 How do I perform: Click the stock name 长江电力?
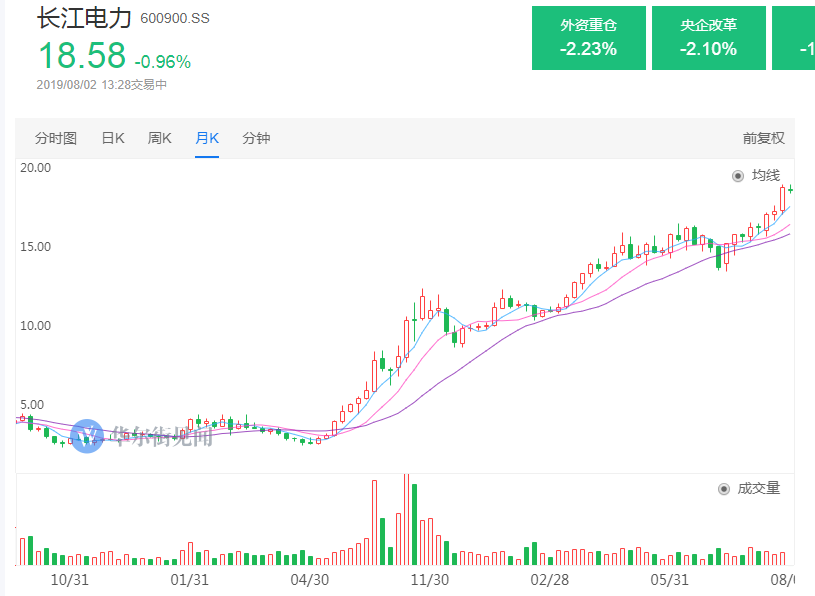coord(84,18)
